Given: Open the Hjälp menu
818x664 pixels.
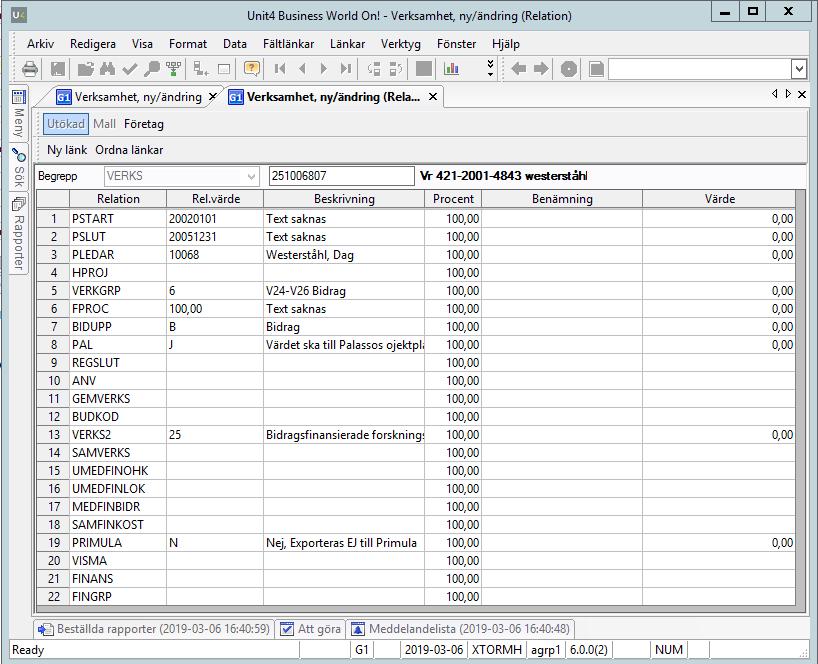Looking at the screenshot, I should coord(506,44).
